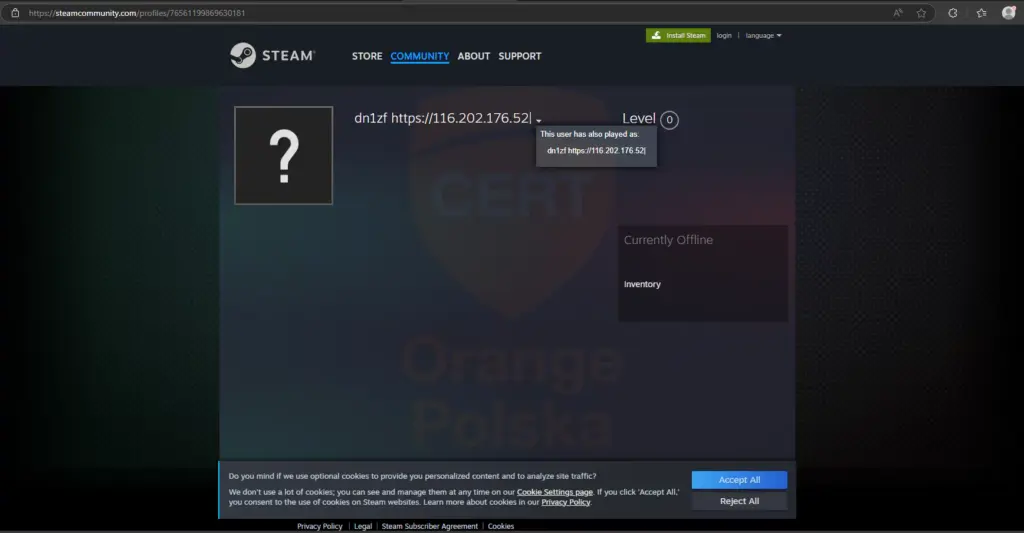The height and width of the screenshot is (533, 1024).
Task: Add page to favorites with the star icon
Action: click(921, 13)
